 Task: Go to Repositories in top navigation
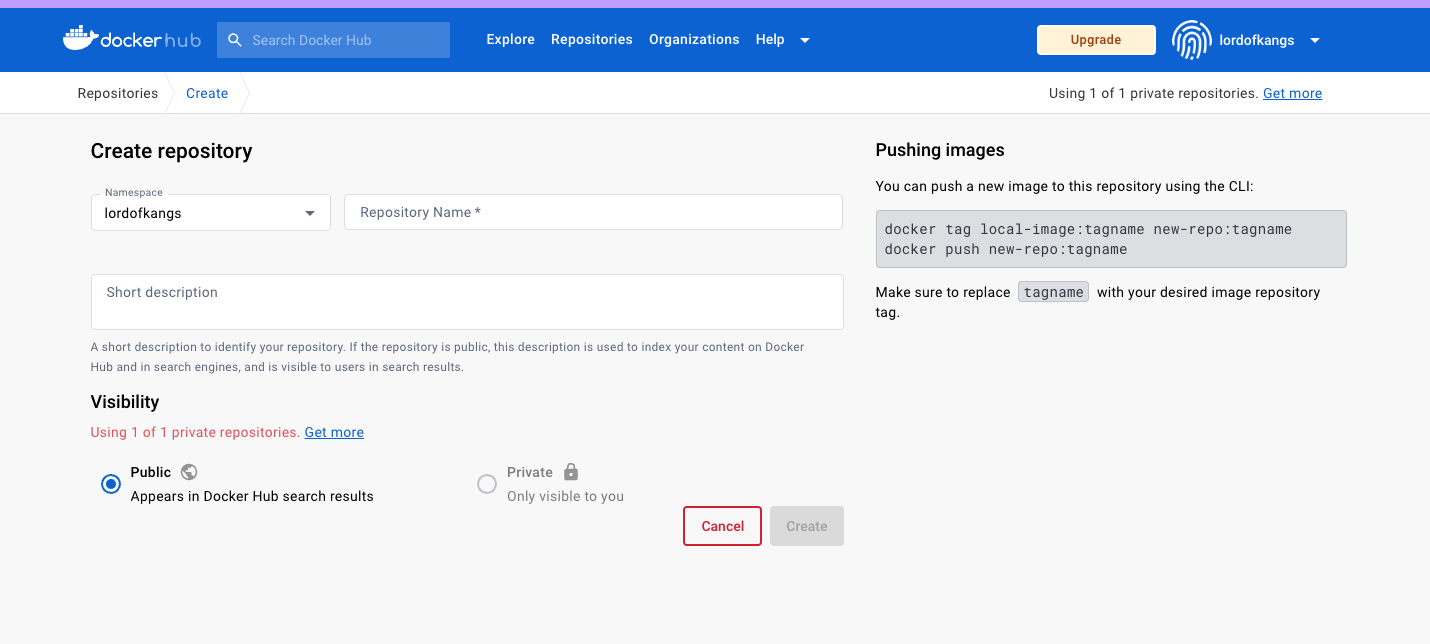[x=592, y=40]
